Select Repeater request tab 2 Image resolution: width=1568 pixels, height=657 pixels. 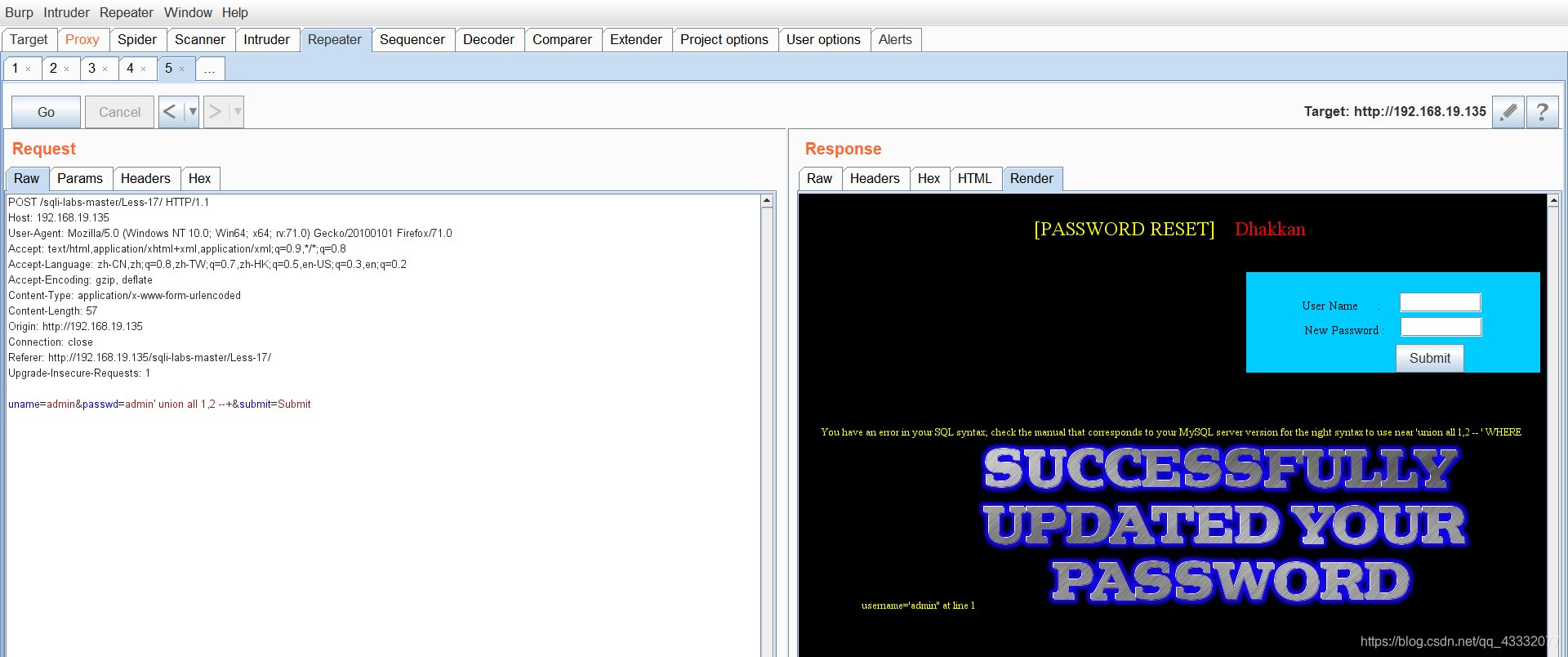[x=54, y=69]
